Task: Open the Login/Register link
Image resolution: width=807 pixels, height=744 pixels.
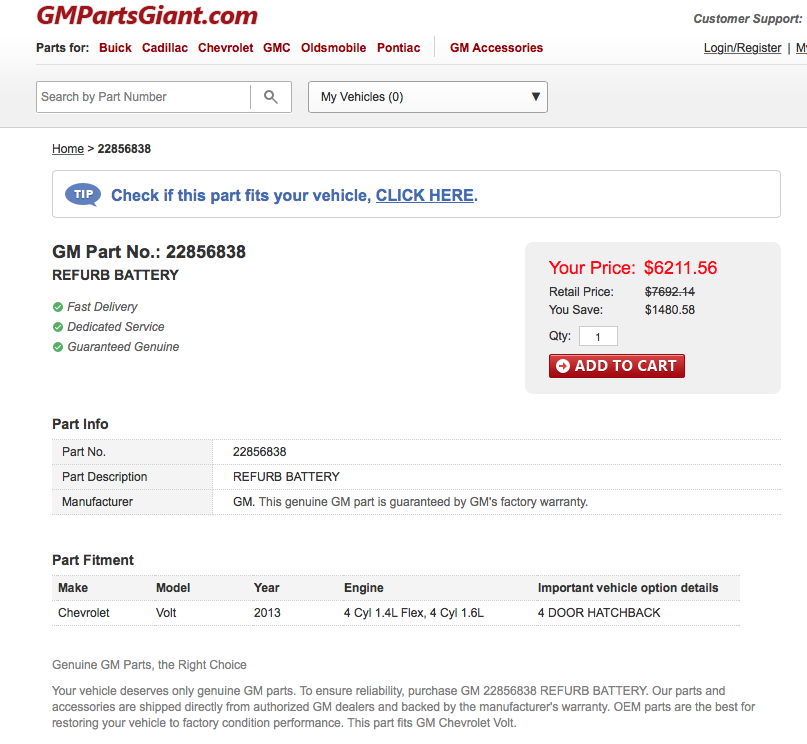Action: pos(742,48)
